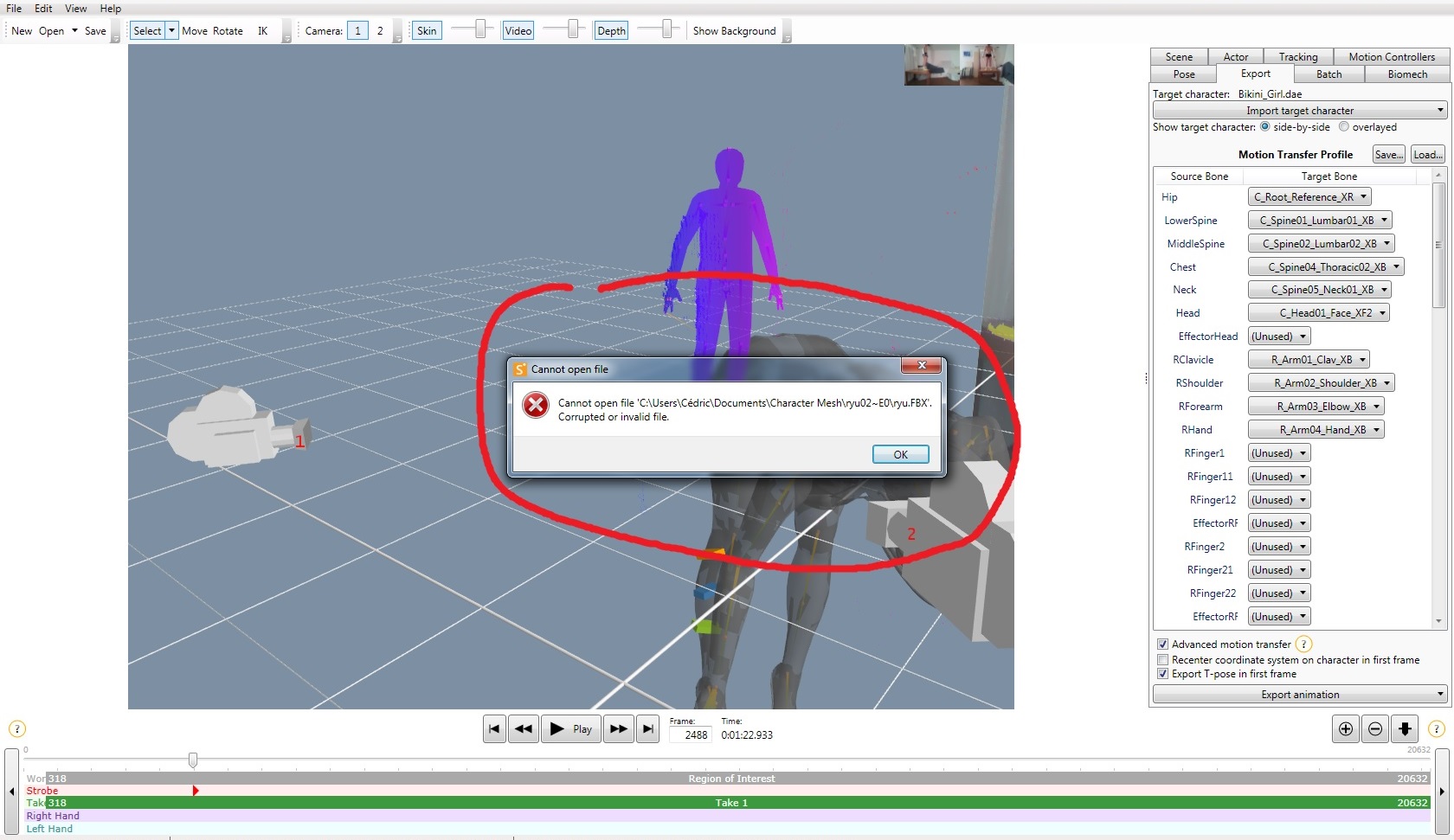
Task: Open EffectorHead target bone dropdown
Action: pos(1279,337)
